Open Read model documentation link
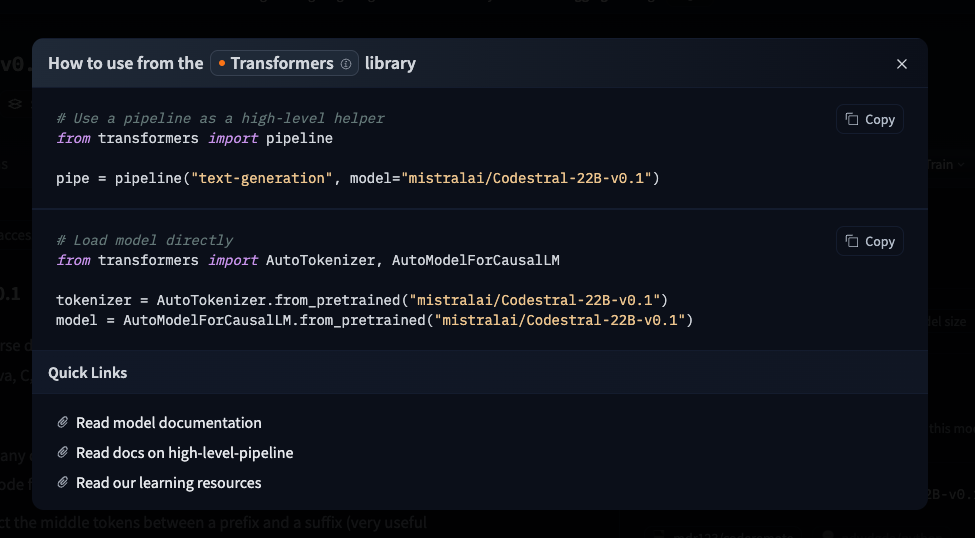This screenshot has width=975, height=538. tap(169, 423)
